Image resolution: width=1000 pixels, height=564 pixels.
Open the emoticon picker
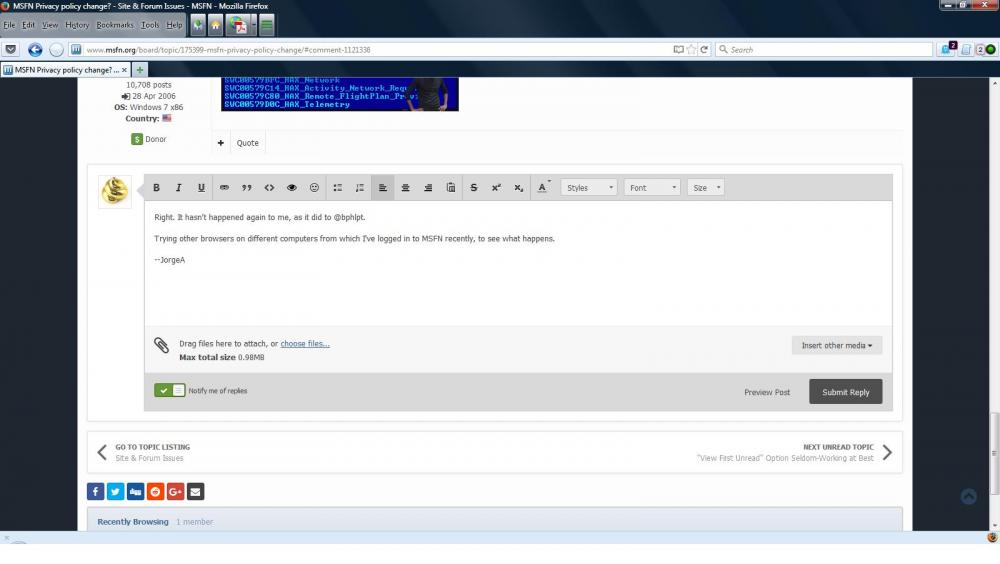click(314, 188)
